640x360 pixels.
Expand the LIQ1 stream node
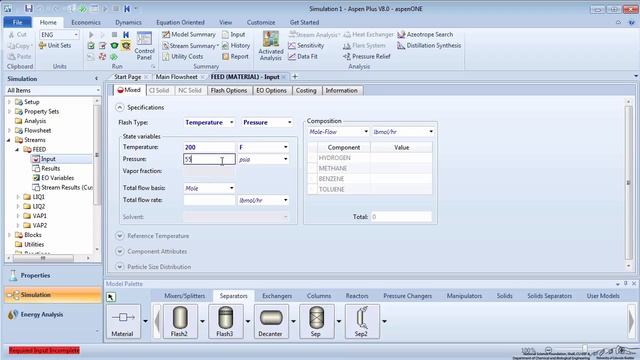18,197
